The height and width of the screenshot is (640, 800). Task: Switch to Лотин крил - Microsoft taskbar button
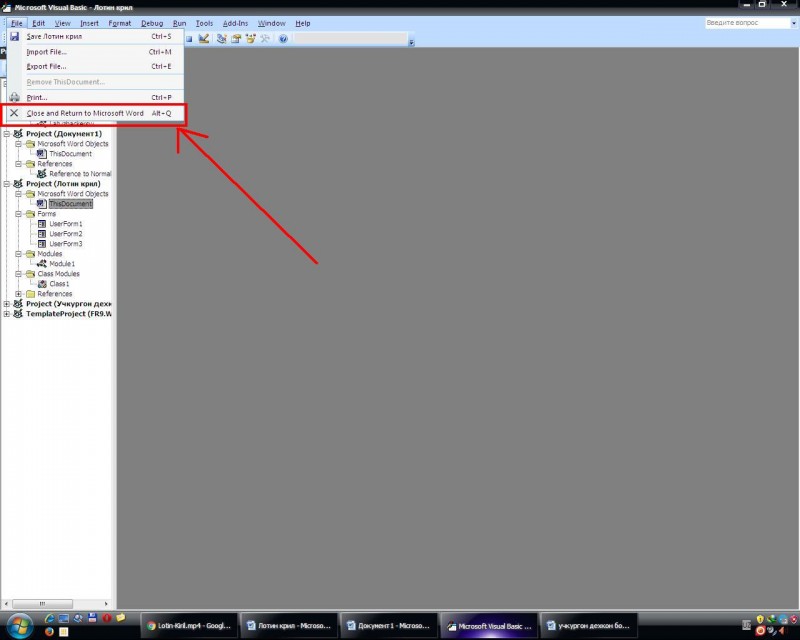pyautogui.click(x=289, y=626)
